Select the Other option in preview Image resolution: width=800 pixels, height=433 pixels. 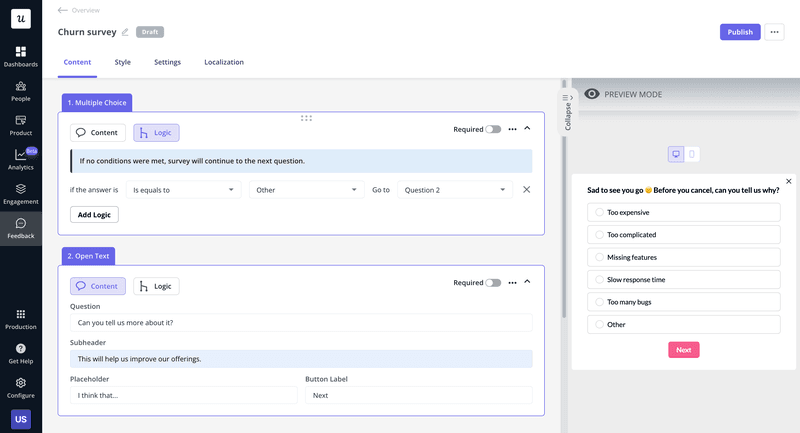684,324
